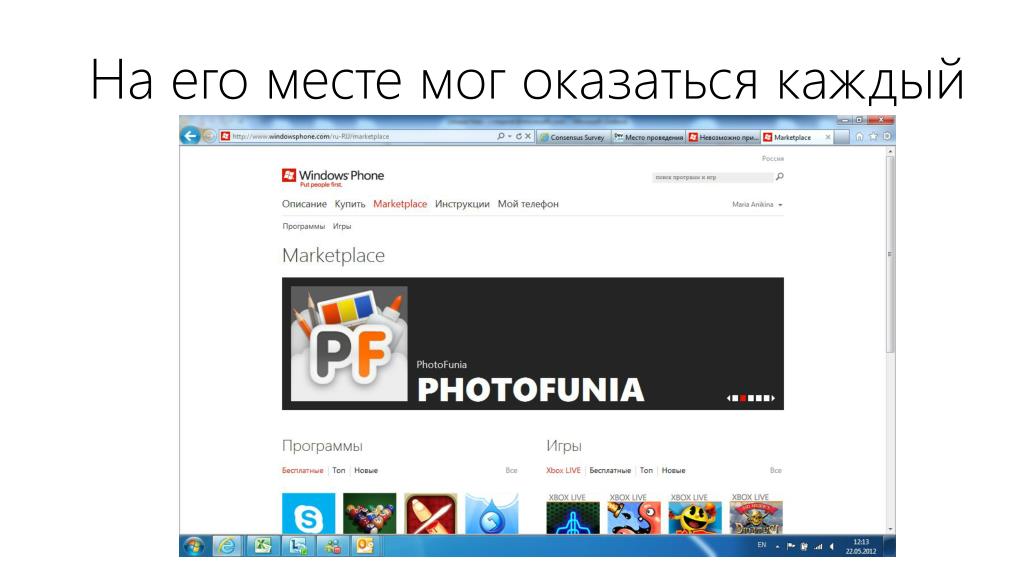Go back with the browser back arrow
1024x576 pixels.
click(x=190, y=136)
